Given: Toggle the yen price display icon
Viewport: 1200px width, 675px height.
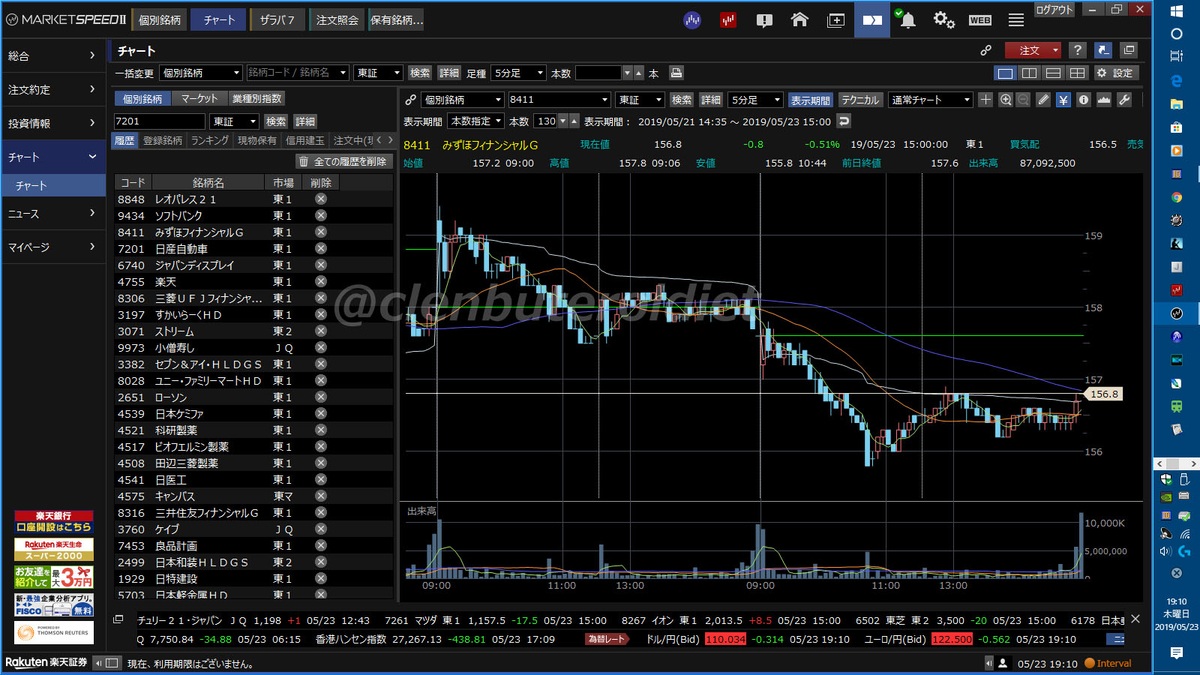Looking at the screenshot, I should [1063, 99].
